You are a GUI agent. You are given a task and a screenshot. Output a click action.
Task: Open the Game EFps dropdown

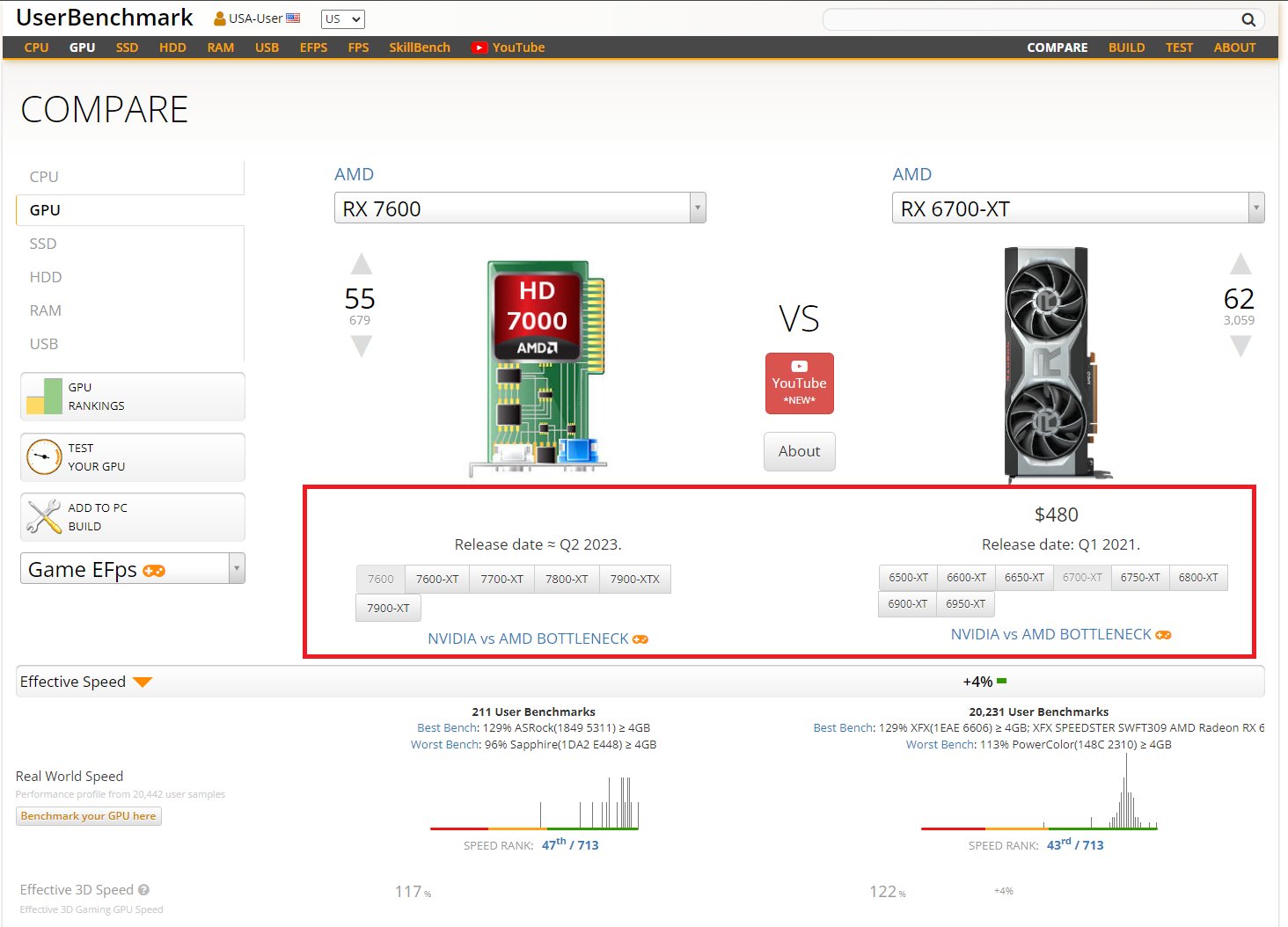pos(132,569)
